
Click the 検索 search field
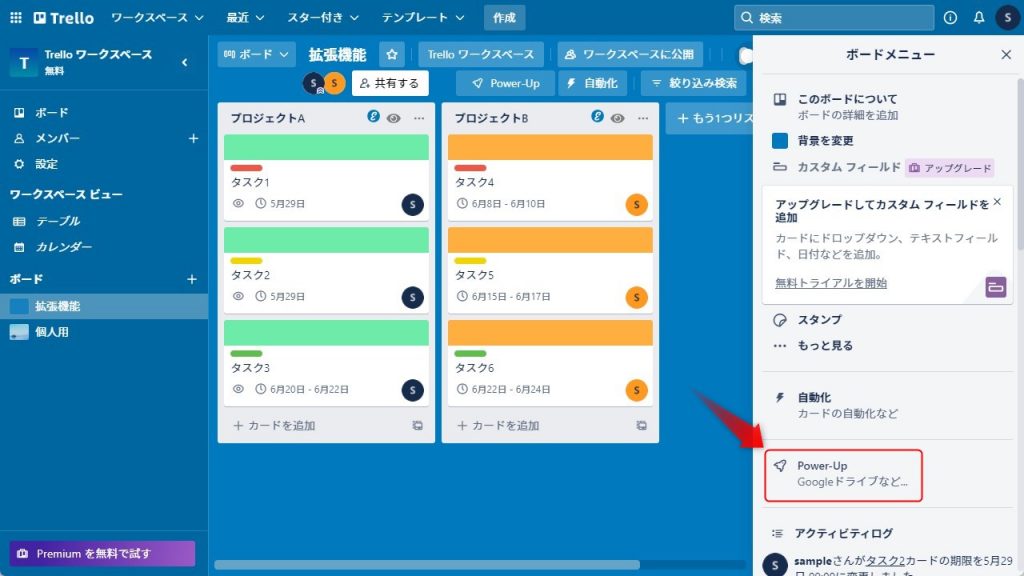[x=834, y=18]
